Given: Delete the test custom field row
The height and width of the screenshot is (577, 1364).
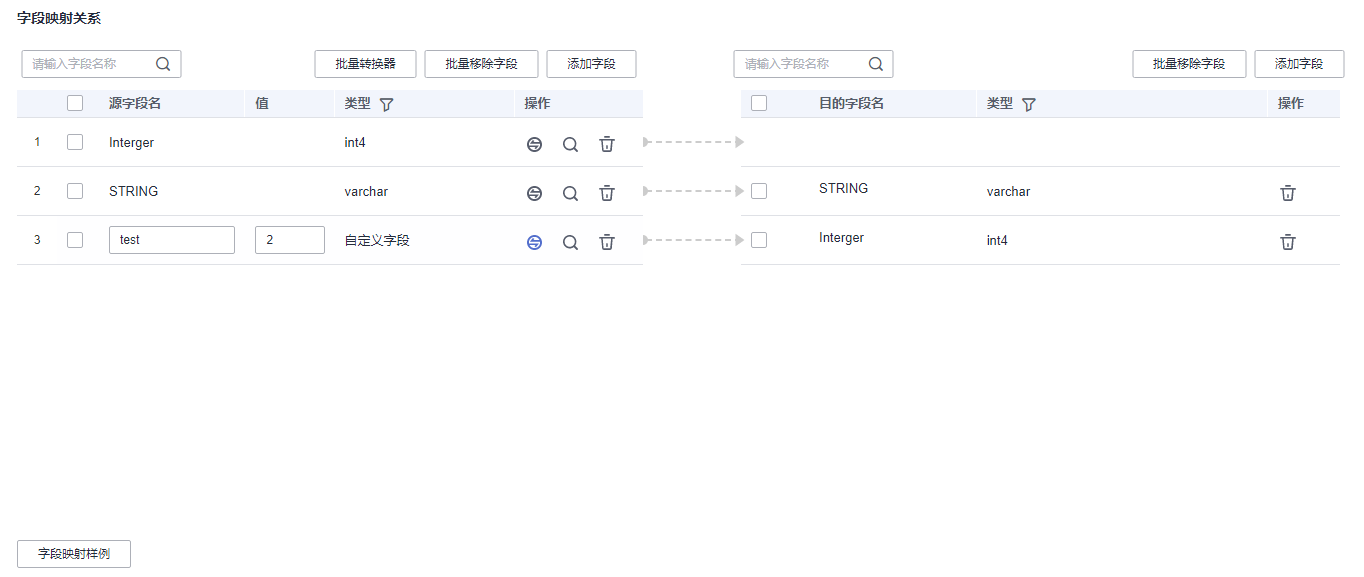Looking at the screenshot, I should (x=607, y=241).
